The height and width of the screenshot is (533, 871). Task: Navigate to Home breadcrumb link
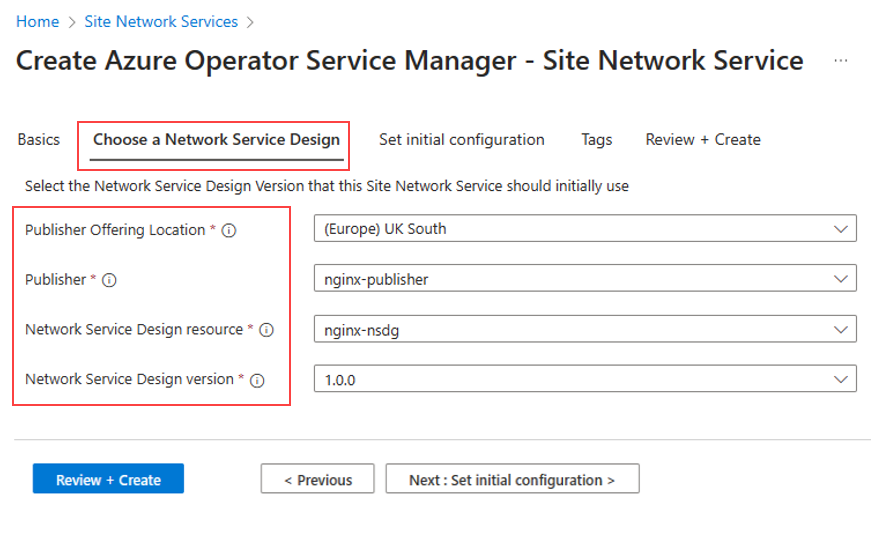(x=37, y=21)
